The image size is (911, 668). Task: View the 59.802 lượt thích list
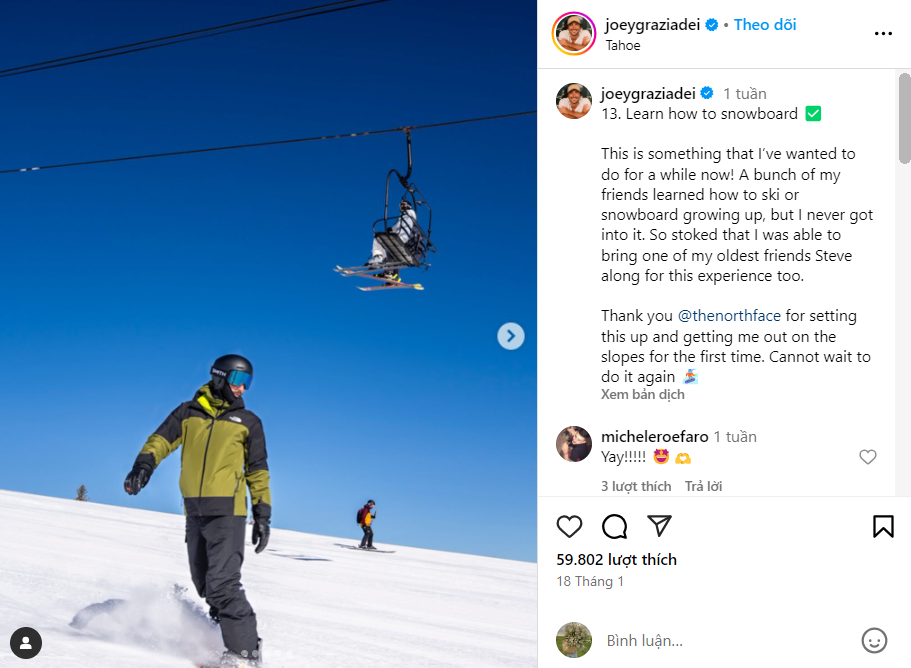pyautogui.click(x=616, y=559)
